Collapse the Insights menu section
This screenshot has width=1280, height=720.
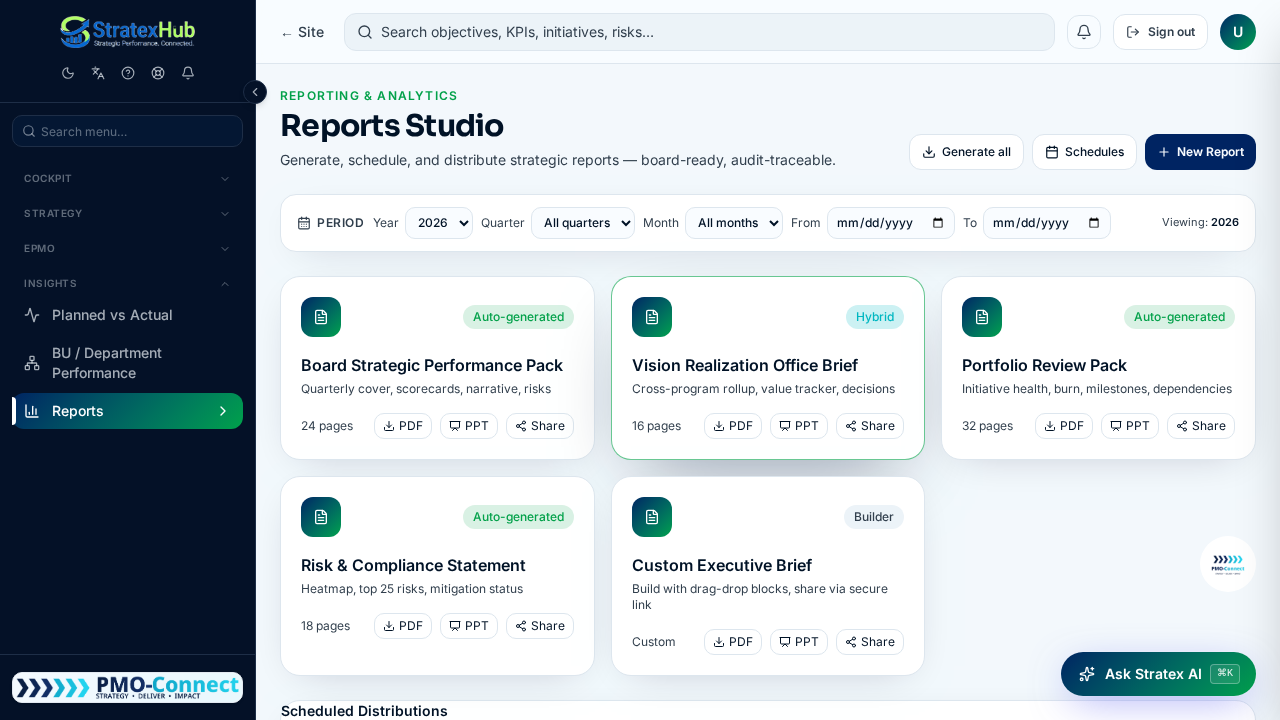(127, 283)
